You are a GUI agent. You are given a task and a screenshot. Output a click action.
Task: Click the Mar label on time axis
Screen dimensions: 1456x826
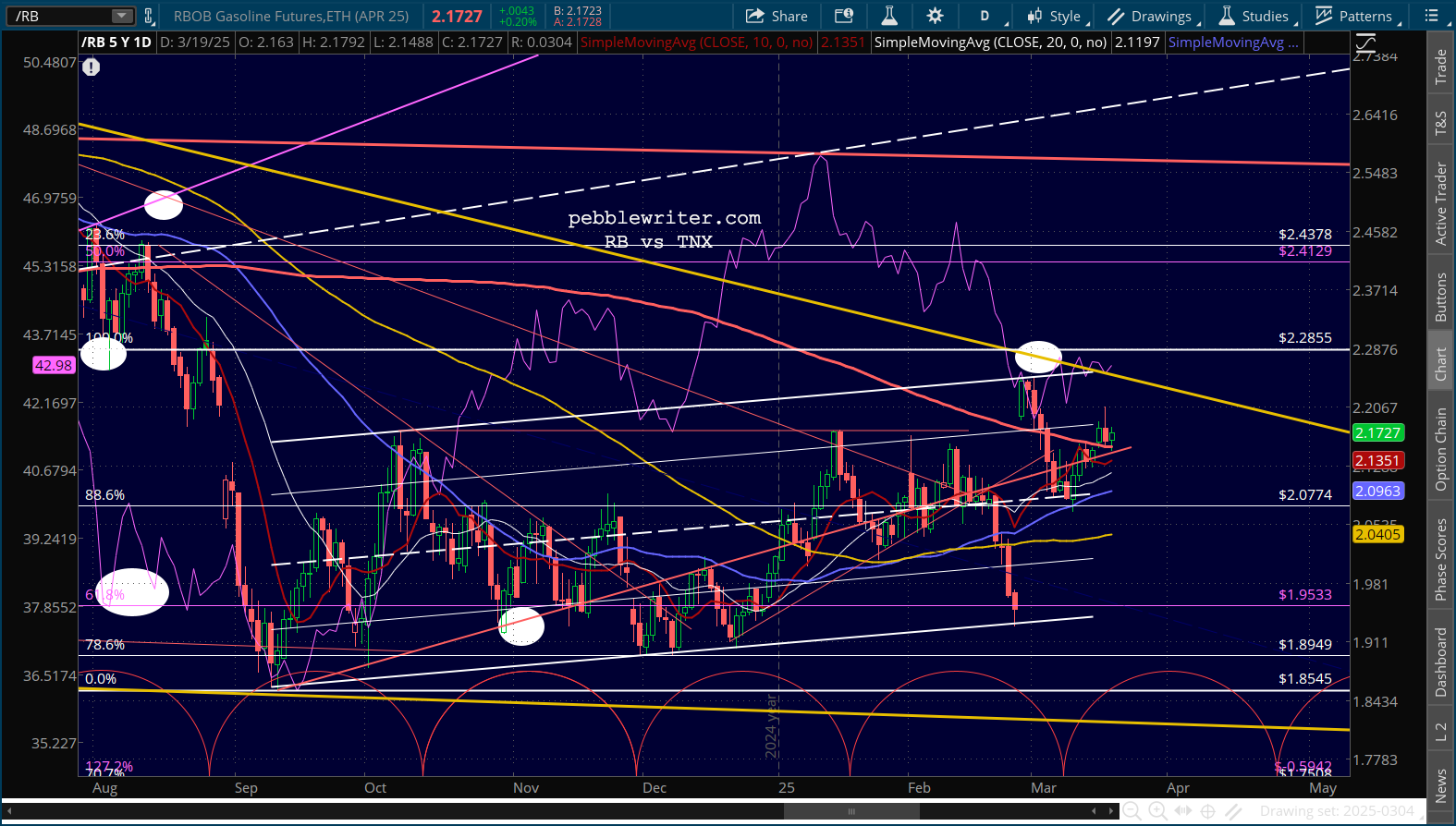(x=1044, y=788)
